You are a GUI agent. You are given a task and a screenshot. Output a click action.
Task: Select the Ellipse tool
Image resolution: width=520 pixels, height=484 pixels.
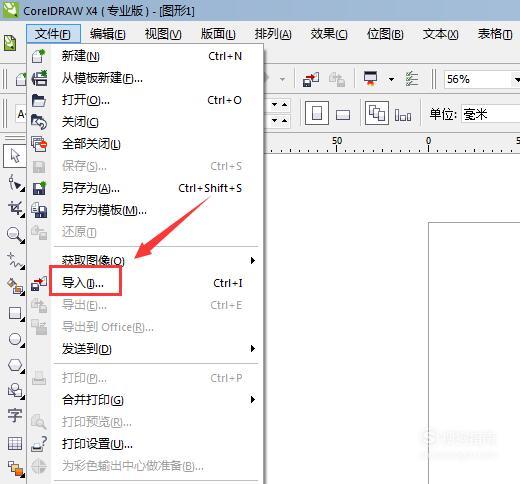tap(15, 339)
